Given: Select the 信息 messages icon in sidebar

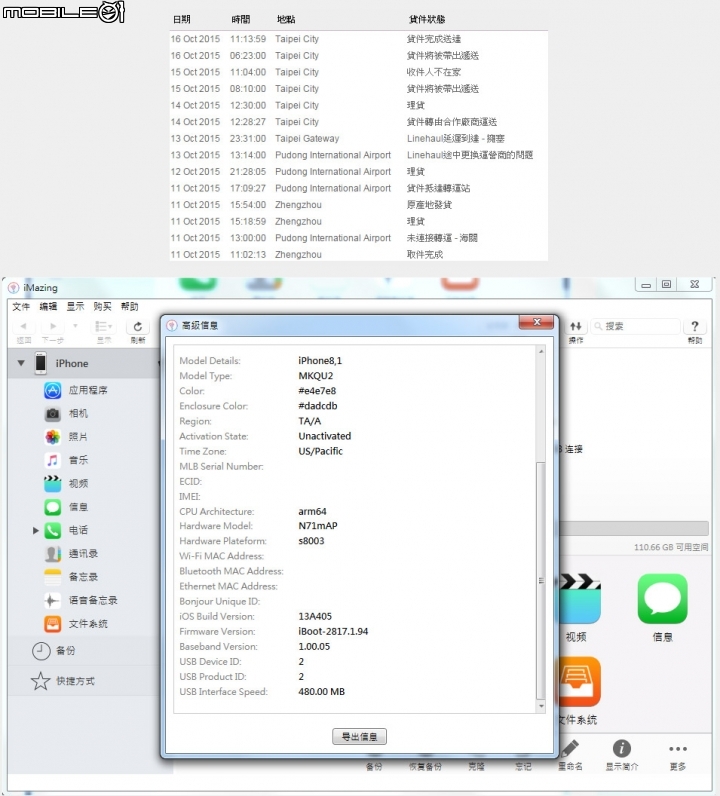Looking at the screenshot, I should pos(52,507).
